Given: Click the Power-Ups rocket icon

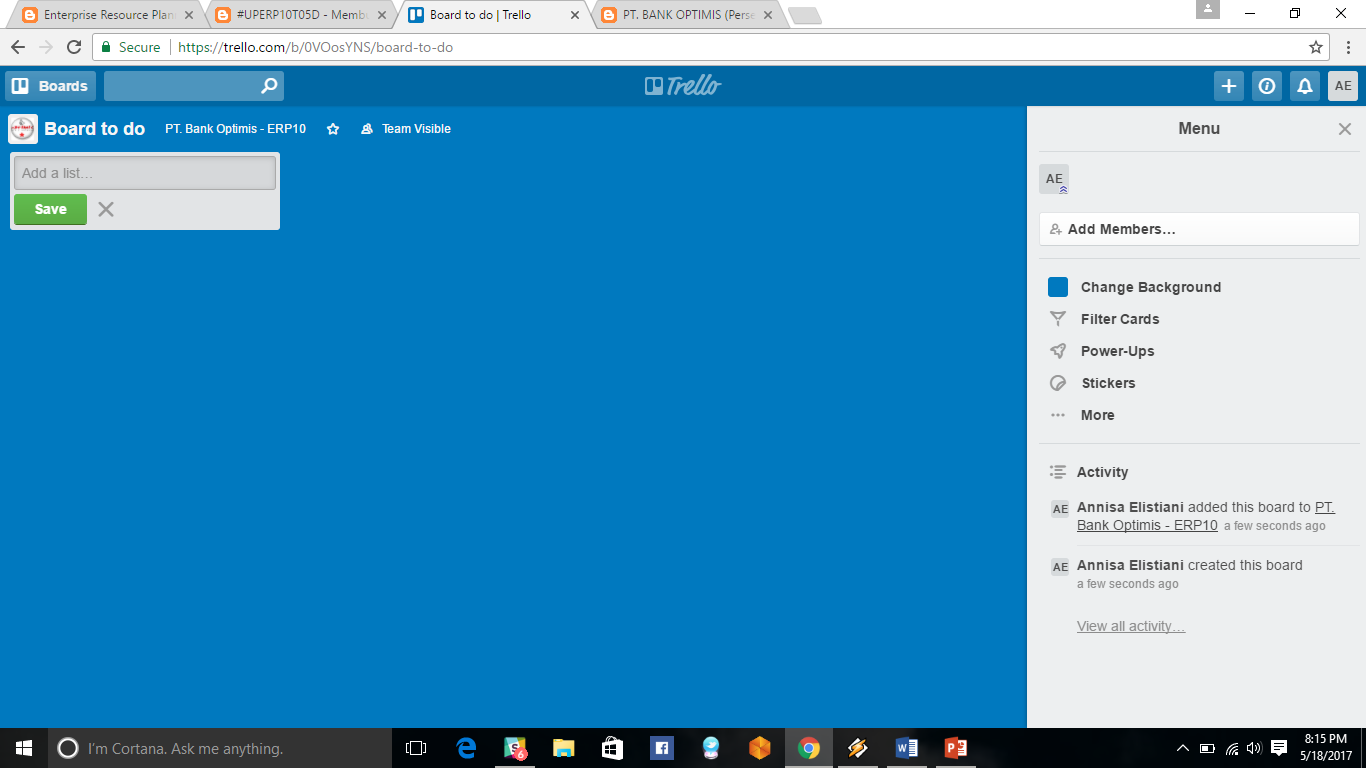Looking at the screenshot, I should click(x=1058, y=351).
